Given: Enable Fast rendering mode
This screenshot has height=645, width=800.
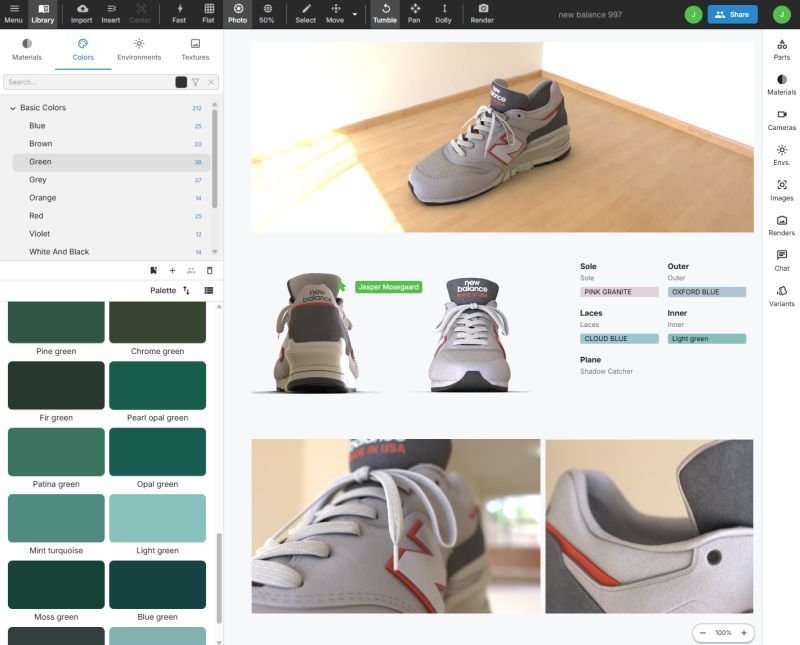Looking at the screenshot, I should (x=179, y=13).
